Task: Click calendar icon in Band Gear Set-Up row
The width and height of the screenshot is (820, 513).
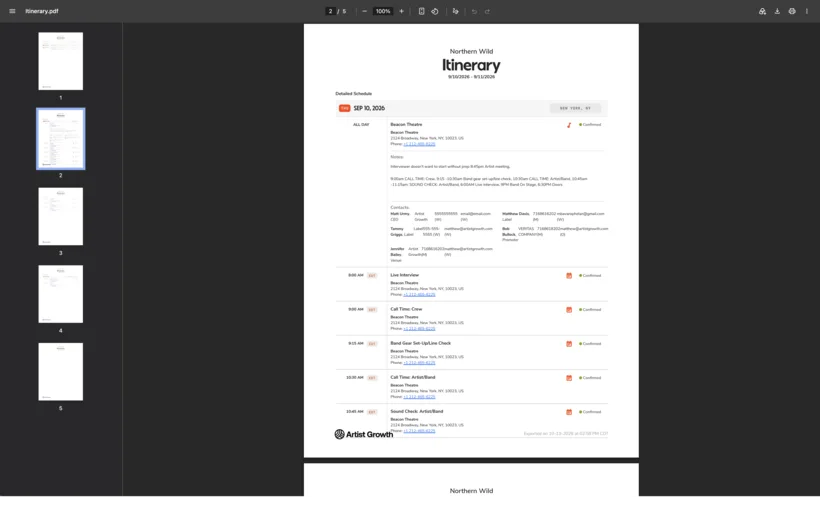Action: click(569, 344)
